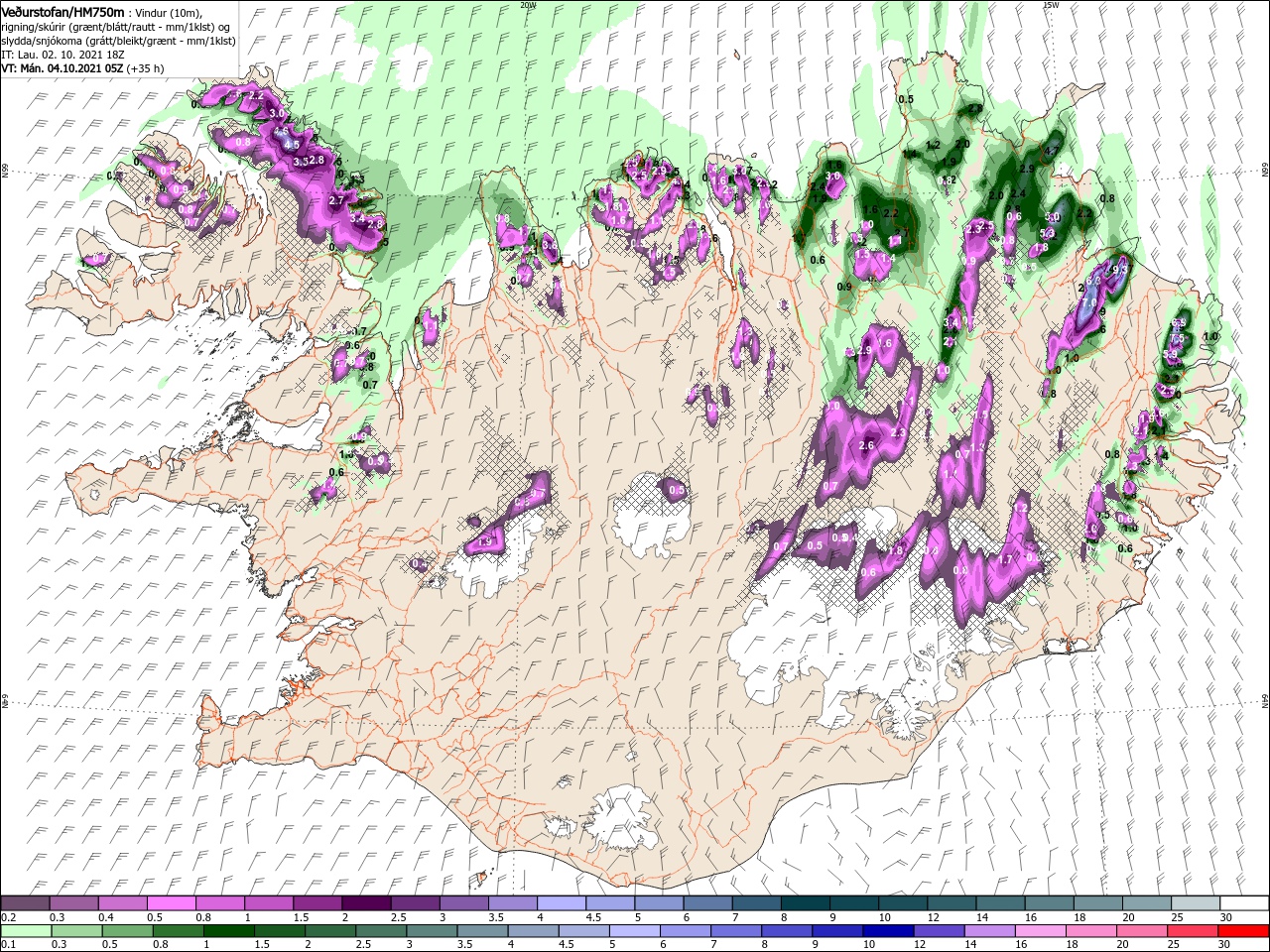Select rain legend swatch between 2.5 and 3
Screen dimensions: 1270x952
click(381, 931)
